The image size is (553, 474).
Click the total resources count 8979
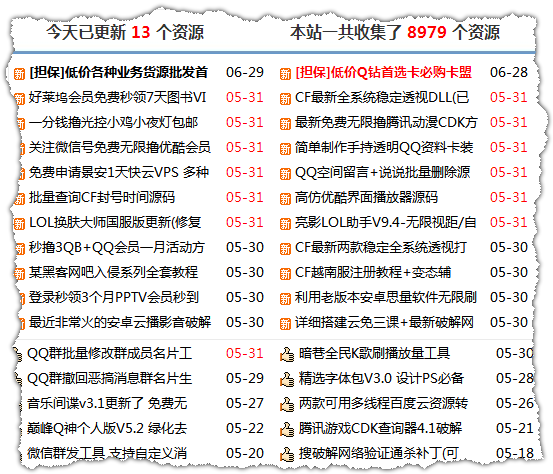point(427,32)
